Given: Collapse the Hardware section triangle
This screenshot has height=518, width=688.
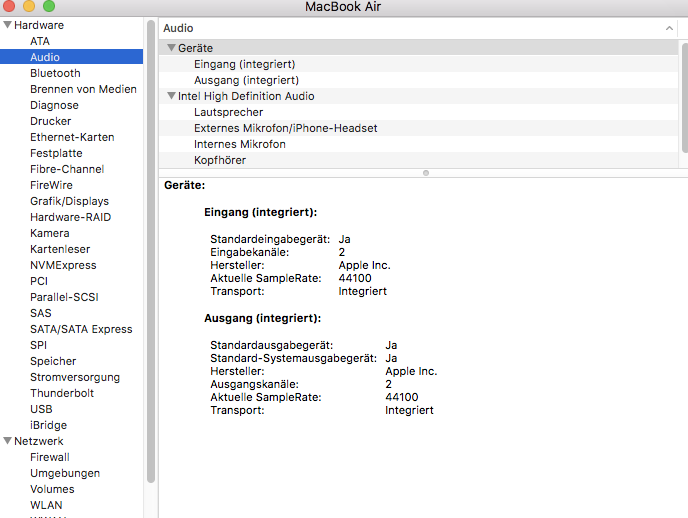Looking at the screenshot, I should point(7,25).
